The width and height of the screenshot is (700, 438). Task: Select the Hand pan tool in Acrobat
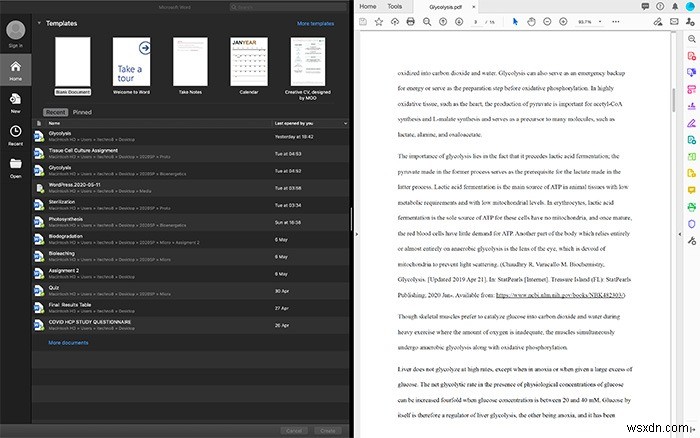(531, 21)
